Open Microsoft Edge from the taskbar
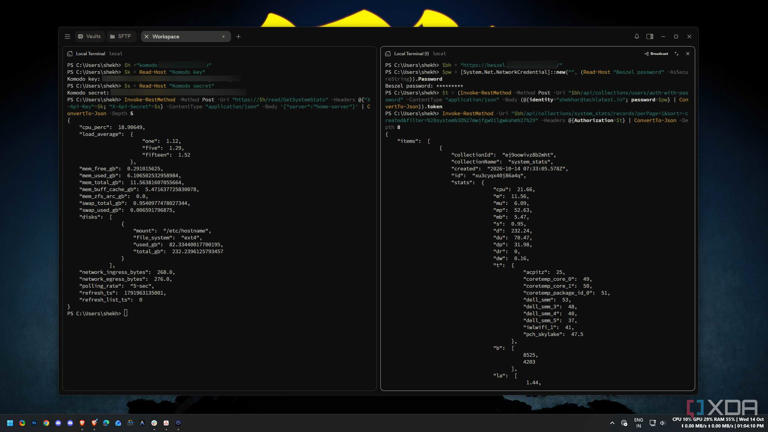 106,423
